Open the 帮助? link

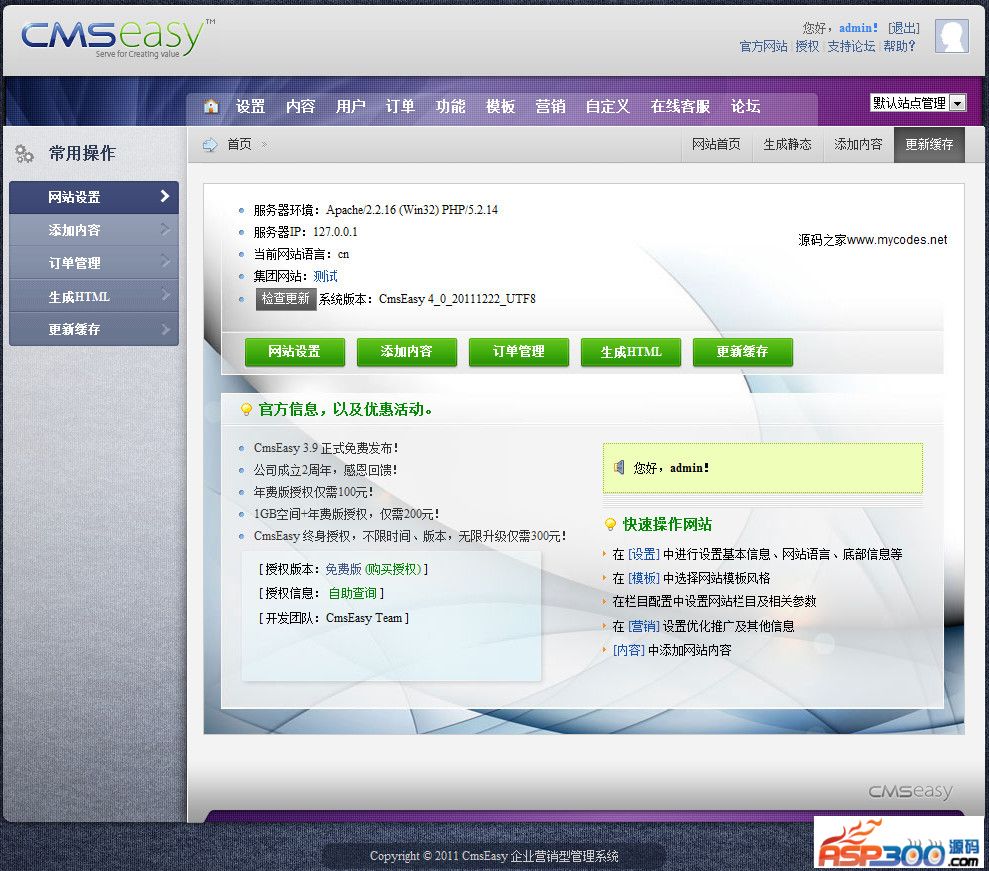[899, 46]
